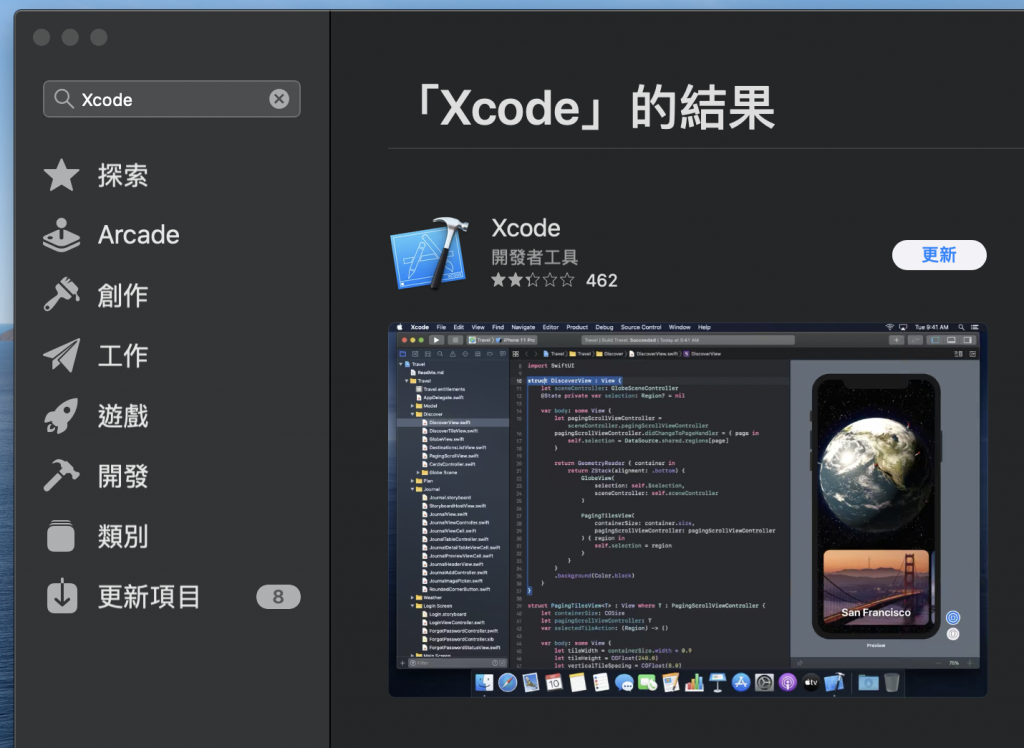Viewport: 1024px width, 748px height.
Task: Open the Xcode app title link
Action: click(526, 228)
